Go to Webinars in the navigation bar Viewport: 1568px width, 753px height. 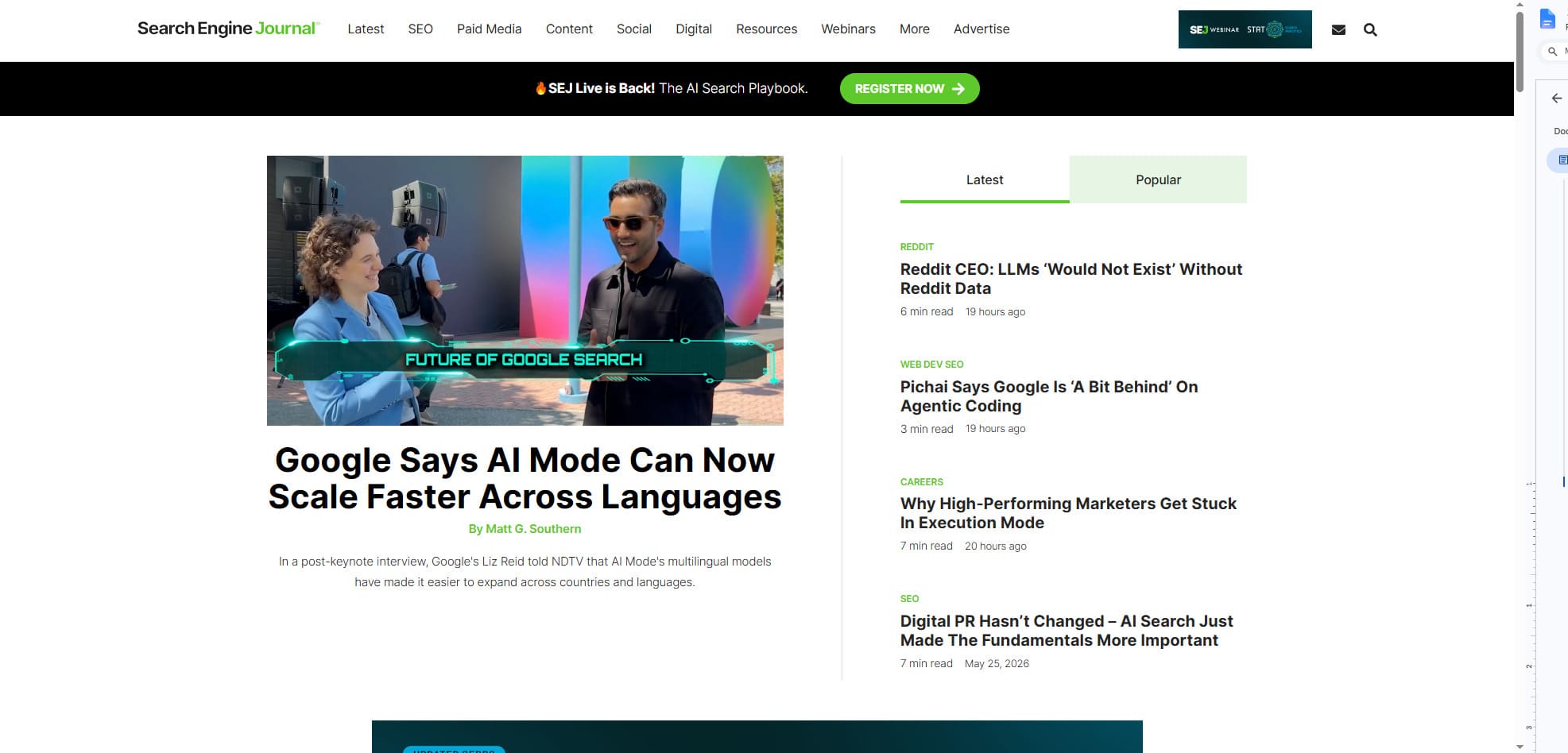pyautogui.click(x=848, y=29)
